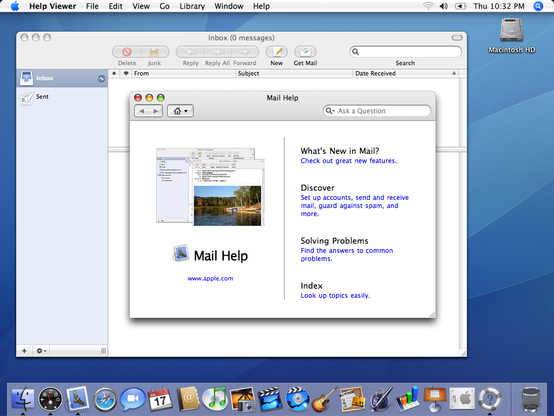Screen dimensions: 554x416
Task: Open Check out great new features link
Action: [x=349, y=161]
